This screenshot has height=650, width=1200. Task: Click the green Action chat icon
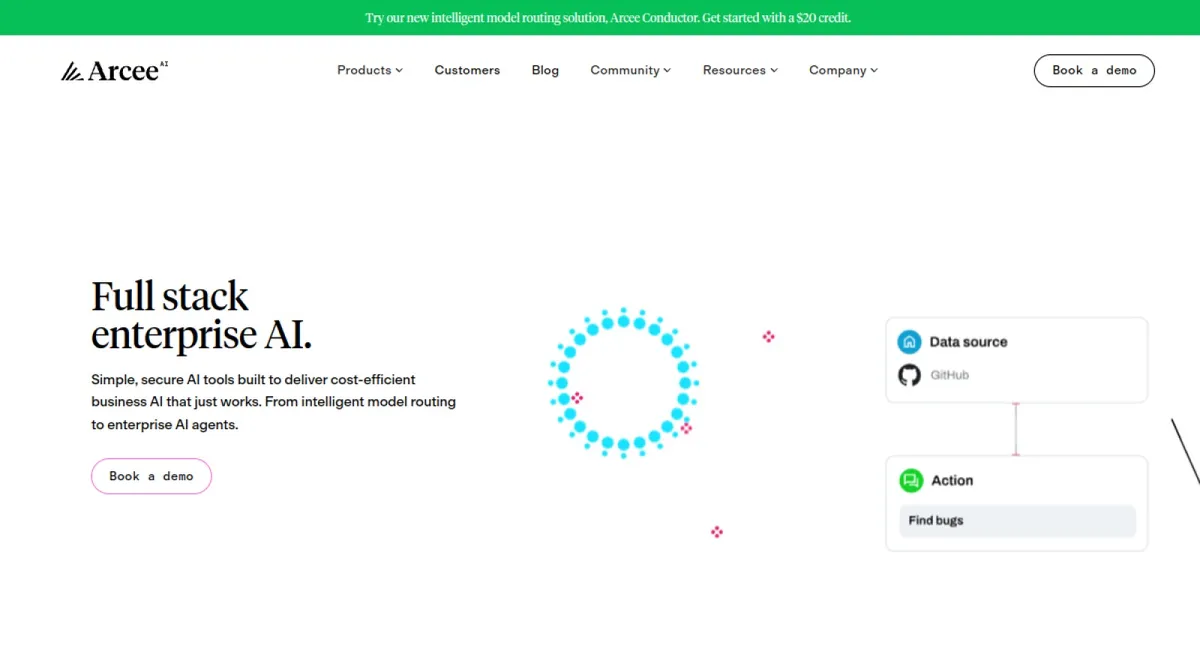(910, 480)
